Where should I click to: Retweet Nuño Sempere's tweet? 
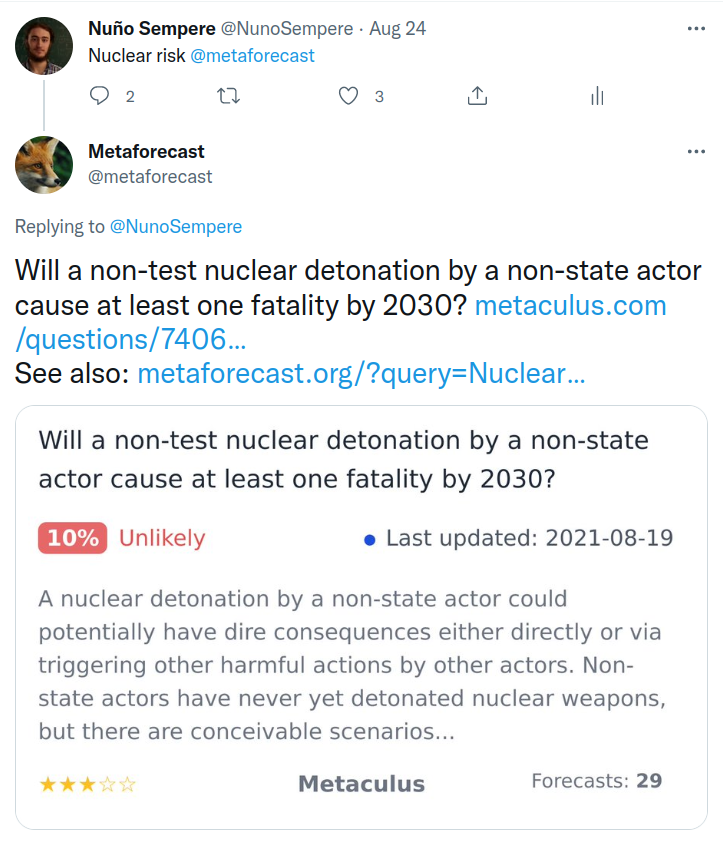pyautogui.click(x=228, y=96)
